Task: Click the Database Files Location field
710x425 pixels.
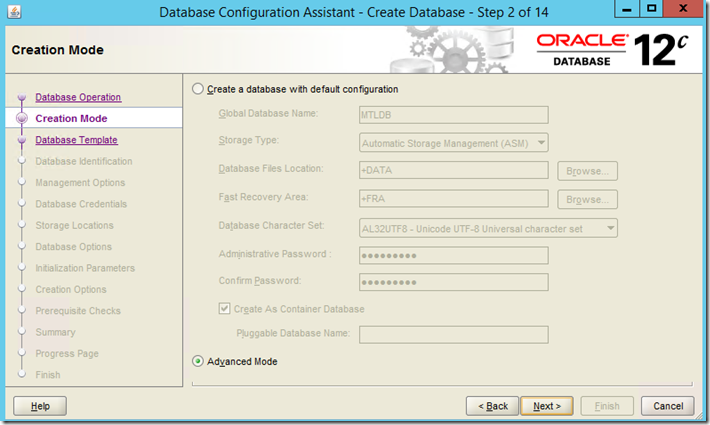Action: [454, 170]
